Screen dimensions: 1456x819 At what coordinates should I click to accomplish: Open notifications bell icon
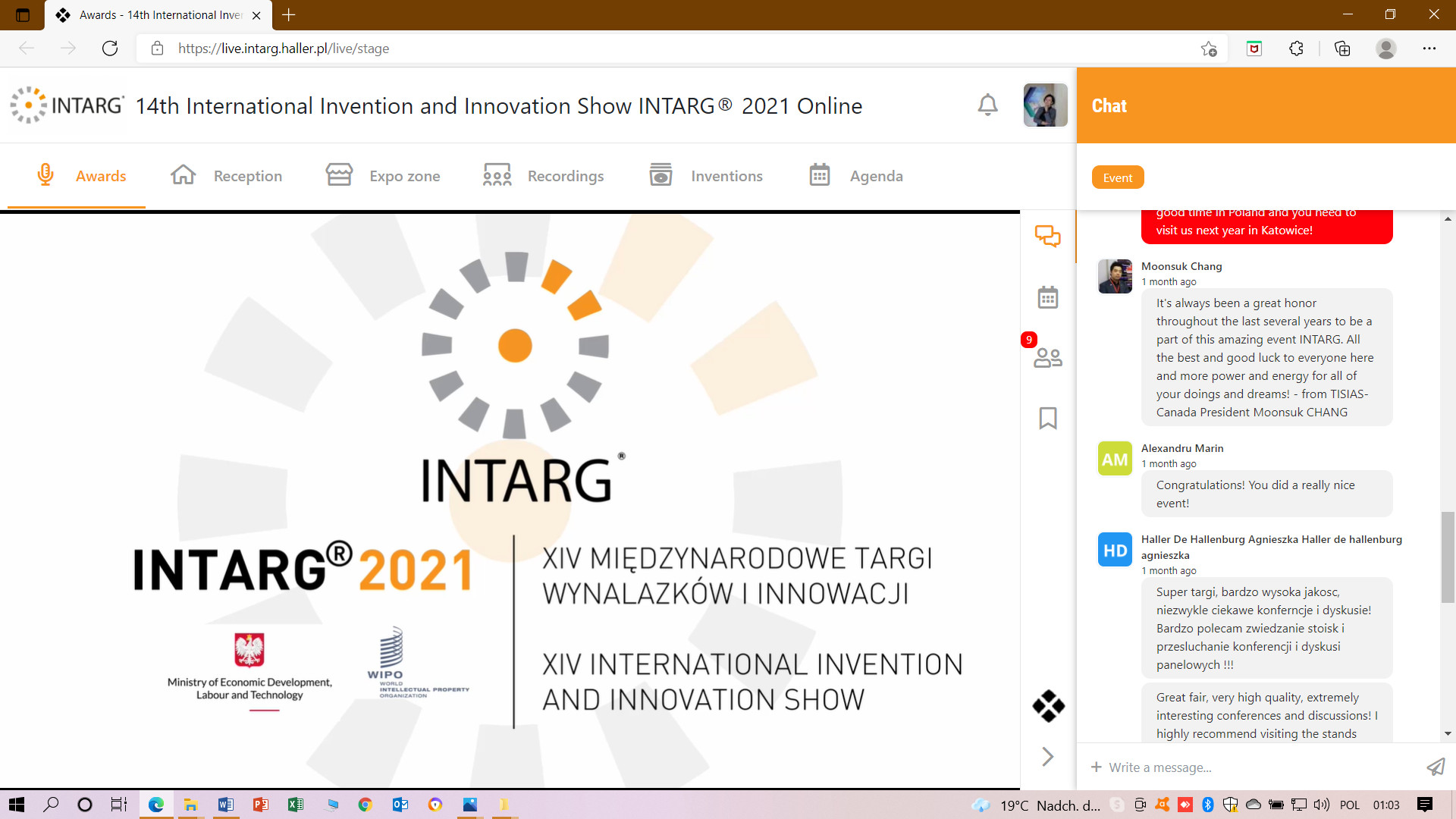tap(987, 105)
